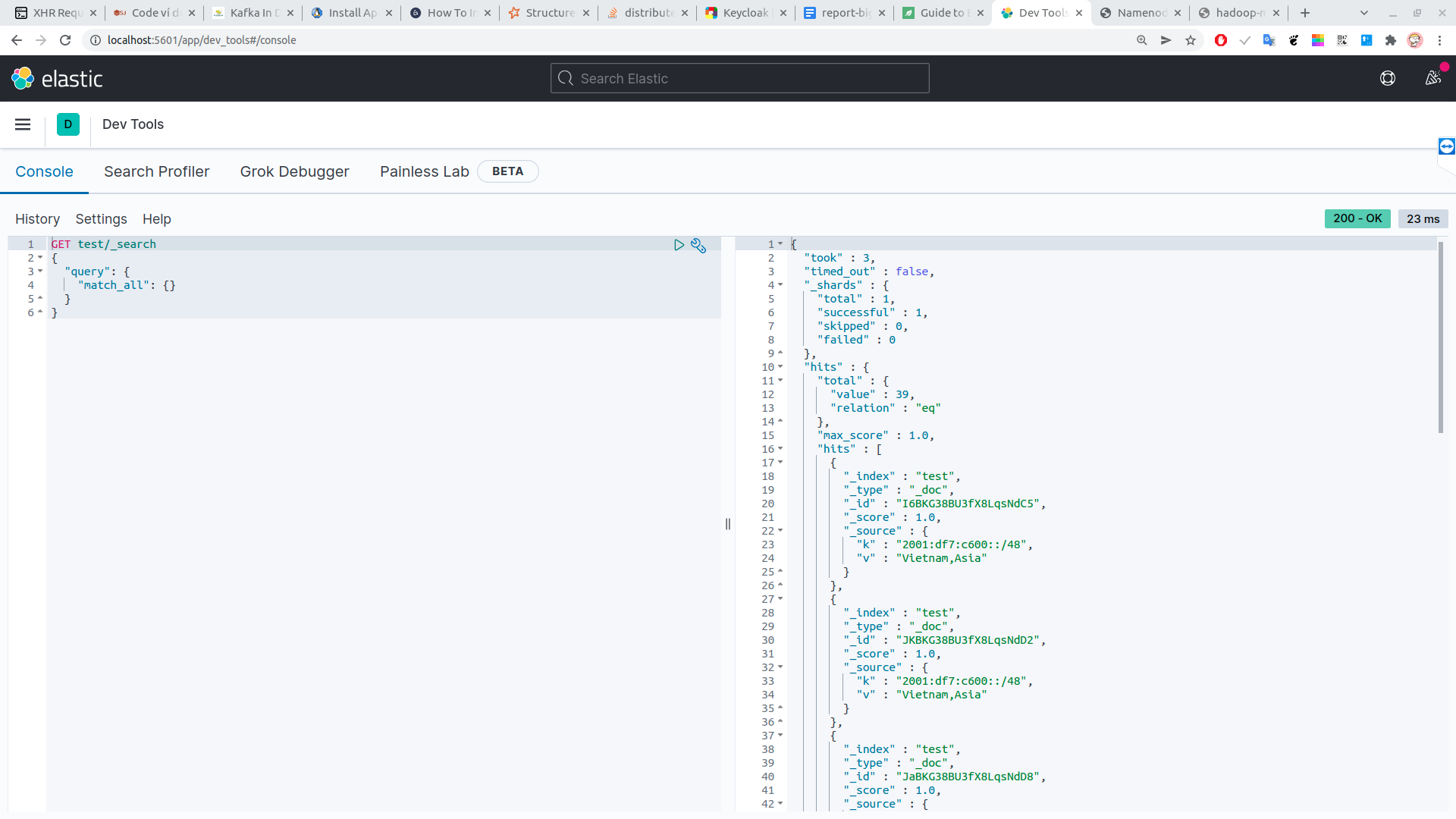Click the green D space avatar

pyautogui.click(x=67, y=124)
